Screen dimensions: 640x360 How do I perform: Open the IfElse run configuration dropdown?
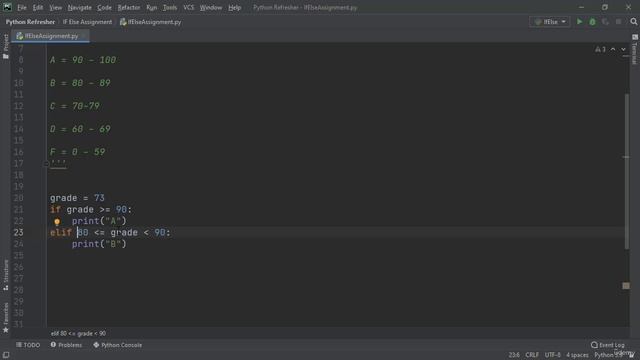tap(550, 22)
